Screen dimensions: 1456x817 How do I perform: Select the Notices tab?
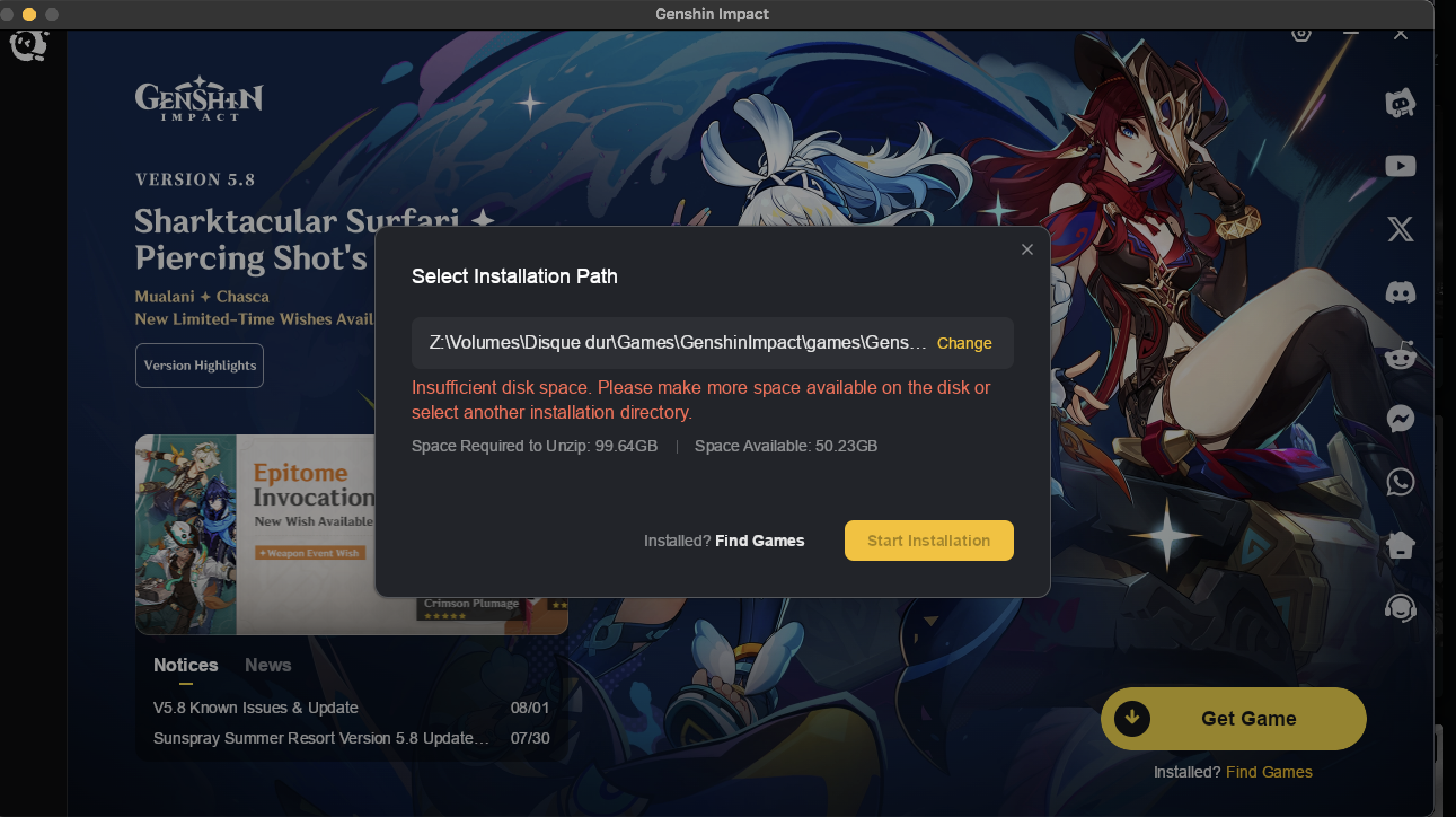[186, 665]
